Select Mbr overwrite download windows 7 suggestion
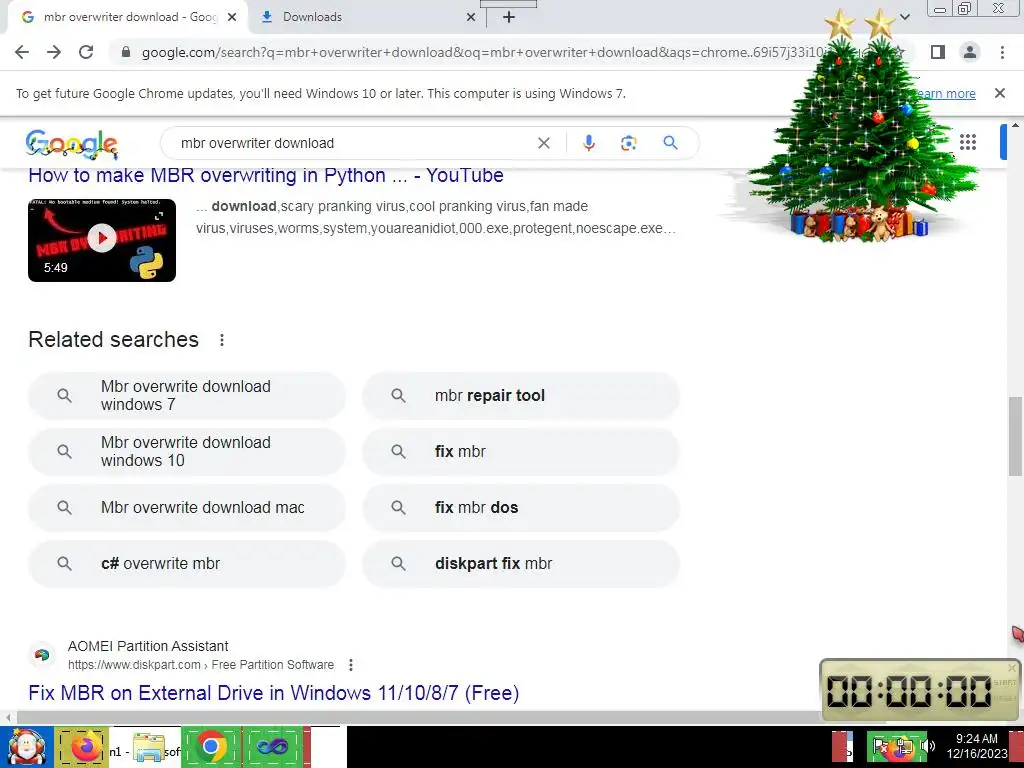 point(187,396)
